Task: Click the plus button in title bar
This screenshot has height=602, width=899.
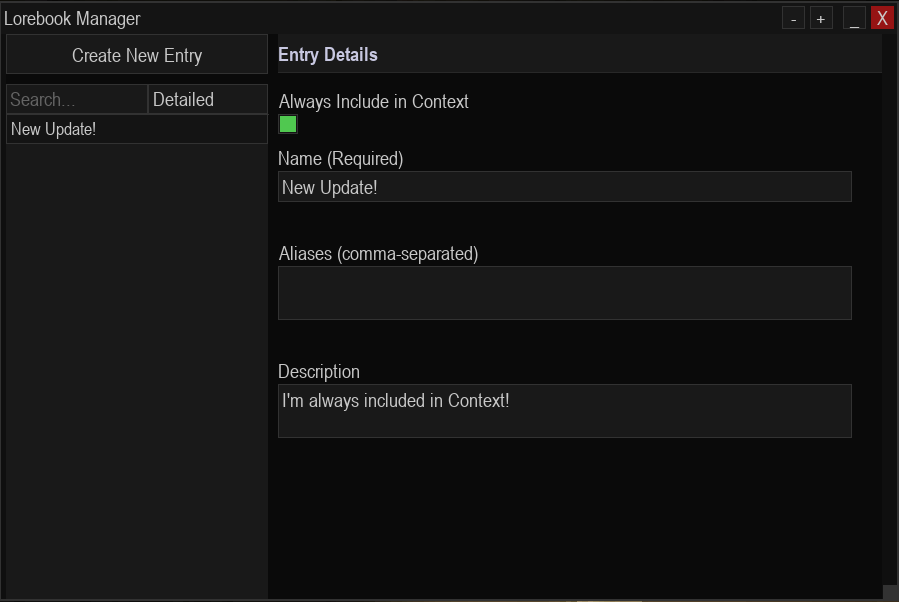Action: (821, 18)
